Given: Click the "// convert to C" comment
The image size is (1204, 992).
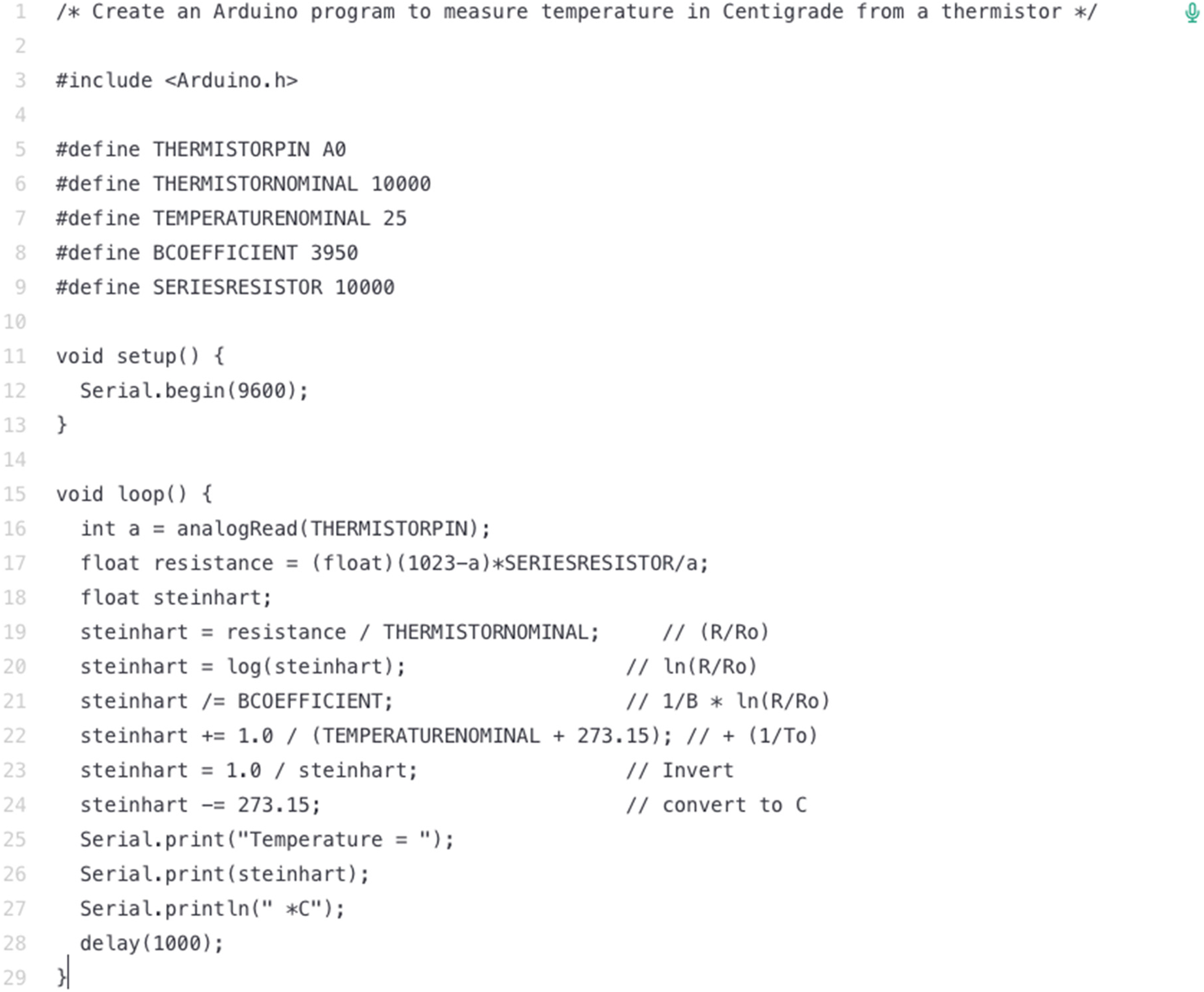Looking at the screenshot, I should [x=717, y=805].
